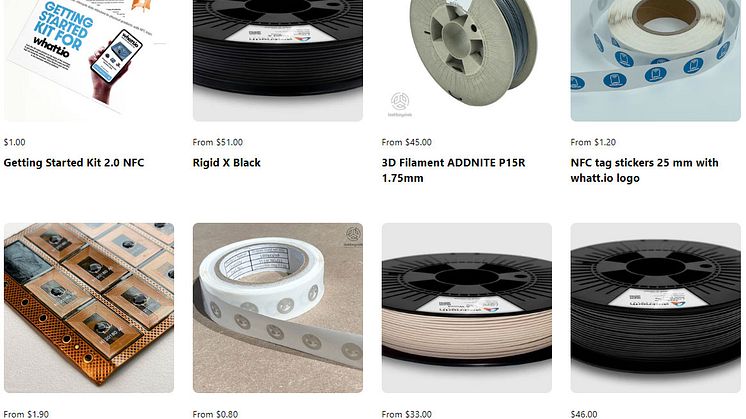Click the Getting Started Kit 2.0 NFC title

74,163
